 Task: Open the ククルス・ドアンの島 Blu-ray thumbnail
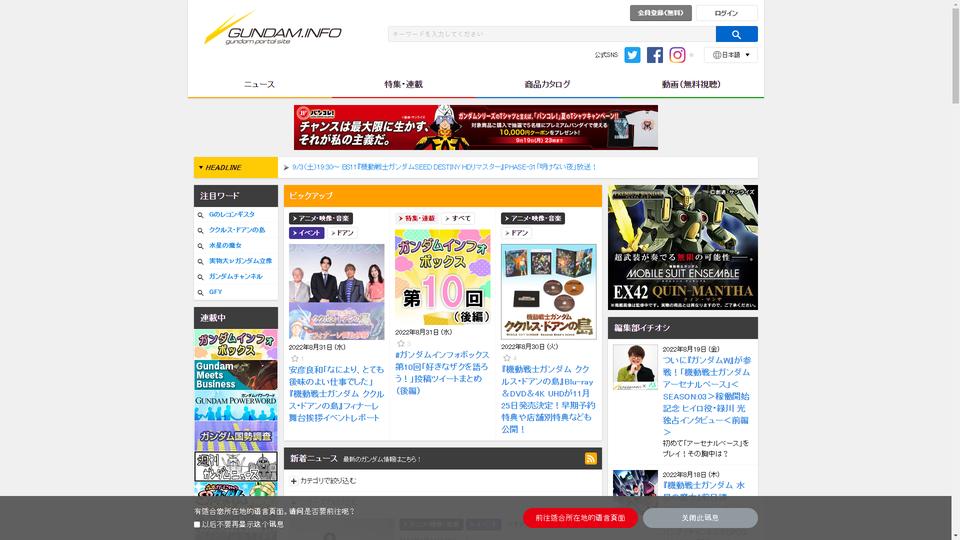(x=549, y=291)
